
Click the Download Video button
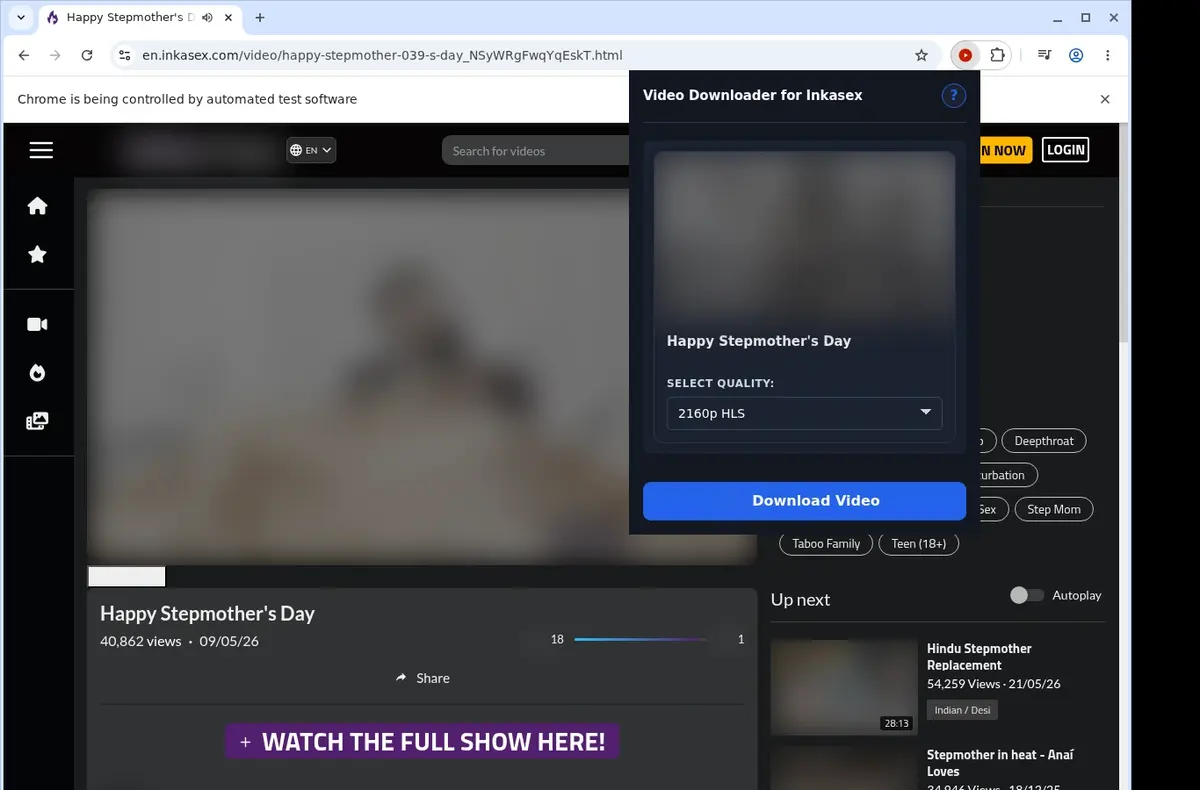click(804, 501)
